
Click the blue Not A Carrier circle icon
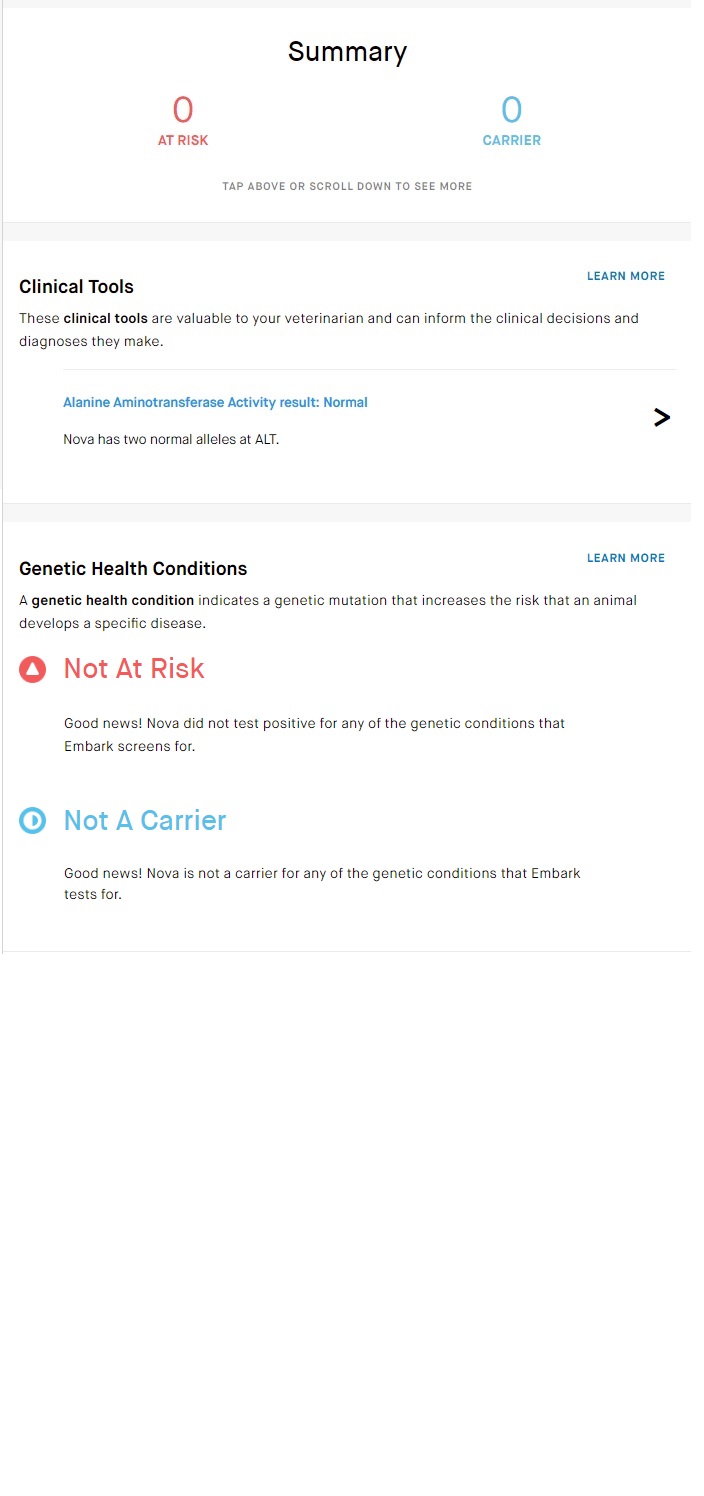tap(32, 821)
